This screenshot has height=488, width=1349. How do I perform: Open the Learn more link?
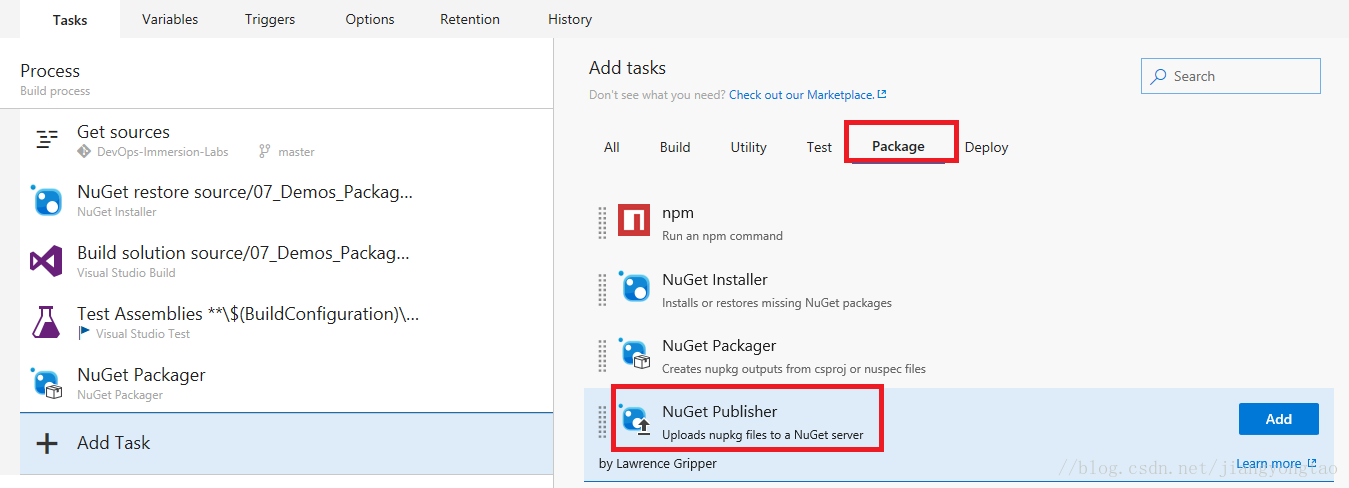[x=1268, y=464]
